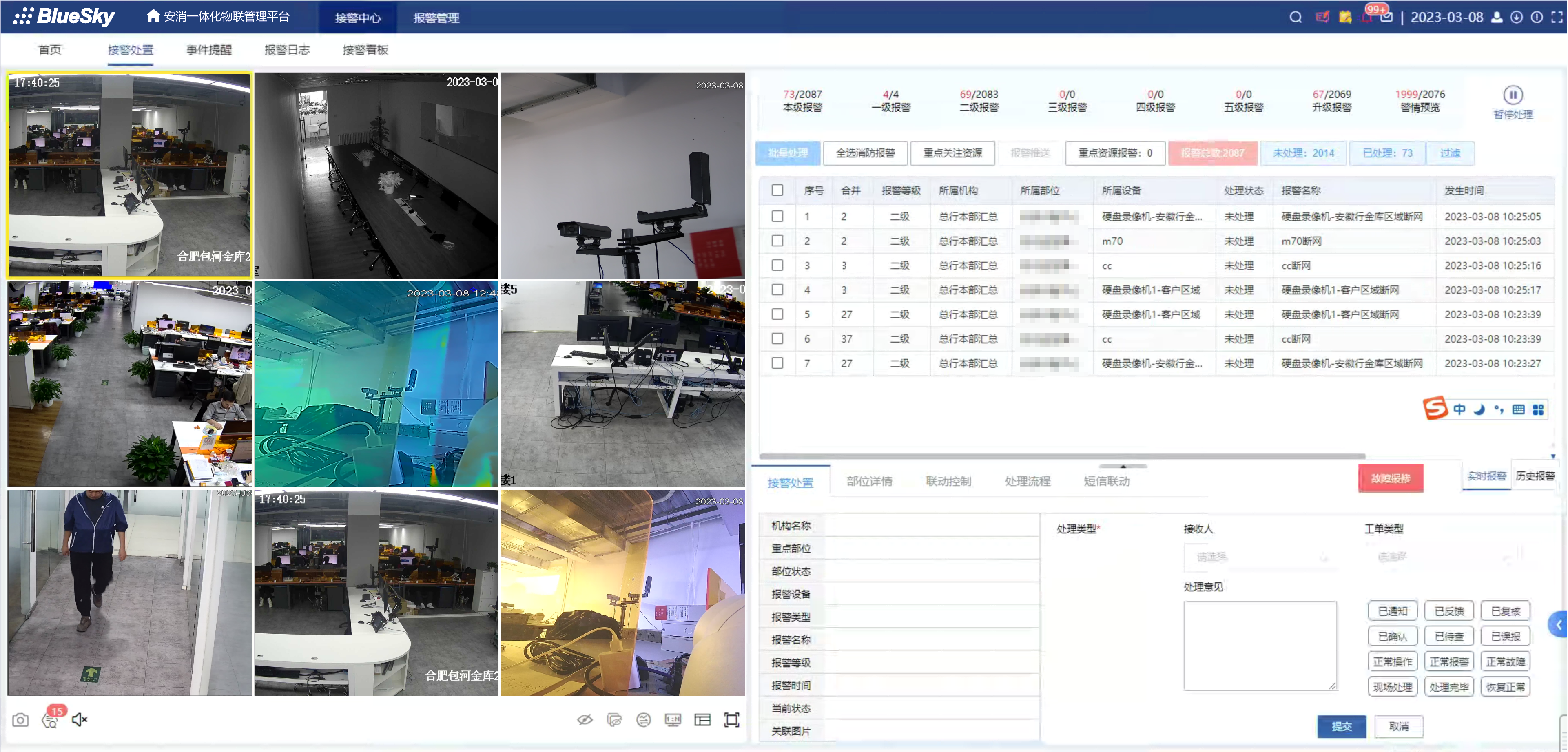Insert the 处理完毕 quick remark
The width and height of the screenshot is (1568, 752).
pyautogui.click(x=1449, y=687)
